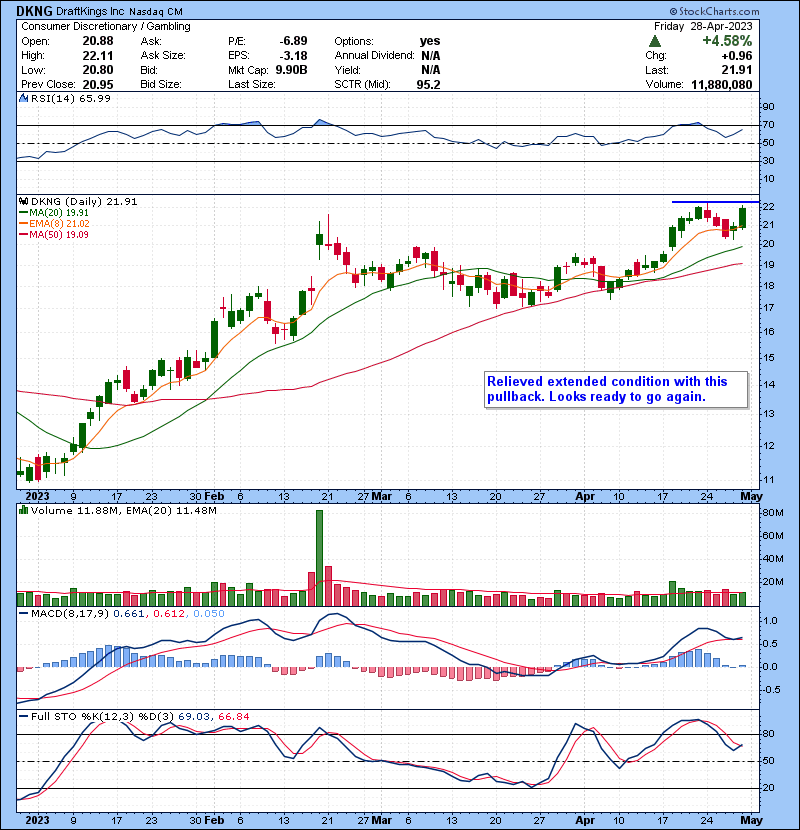Click the Mkt Cap value 9.90B

(x=291, y=70)
